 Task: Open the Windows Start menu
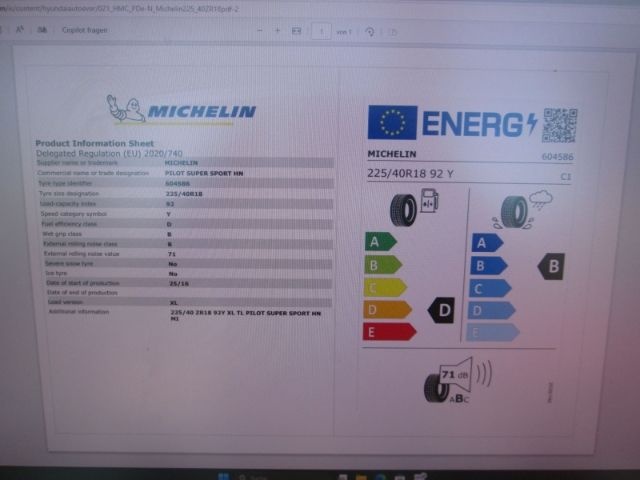point(223,477)
